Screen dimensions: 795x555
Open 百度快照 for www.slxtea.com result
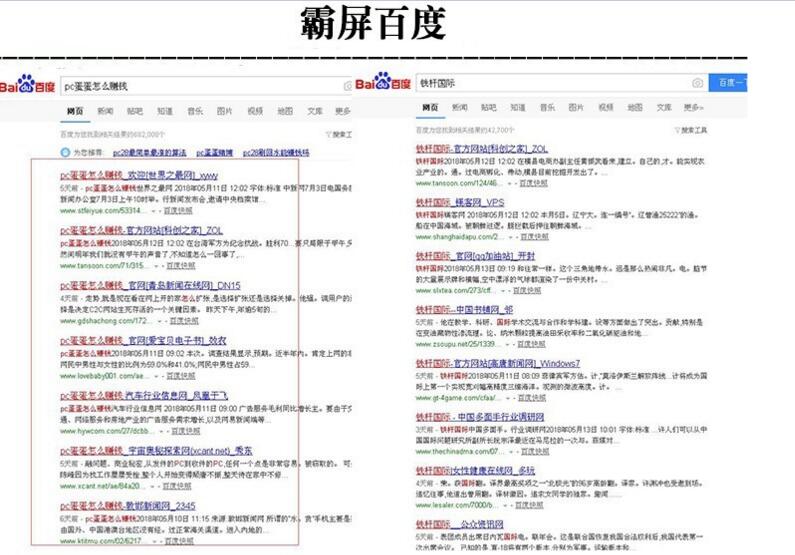pyautogui.click(x=527, y=290)
